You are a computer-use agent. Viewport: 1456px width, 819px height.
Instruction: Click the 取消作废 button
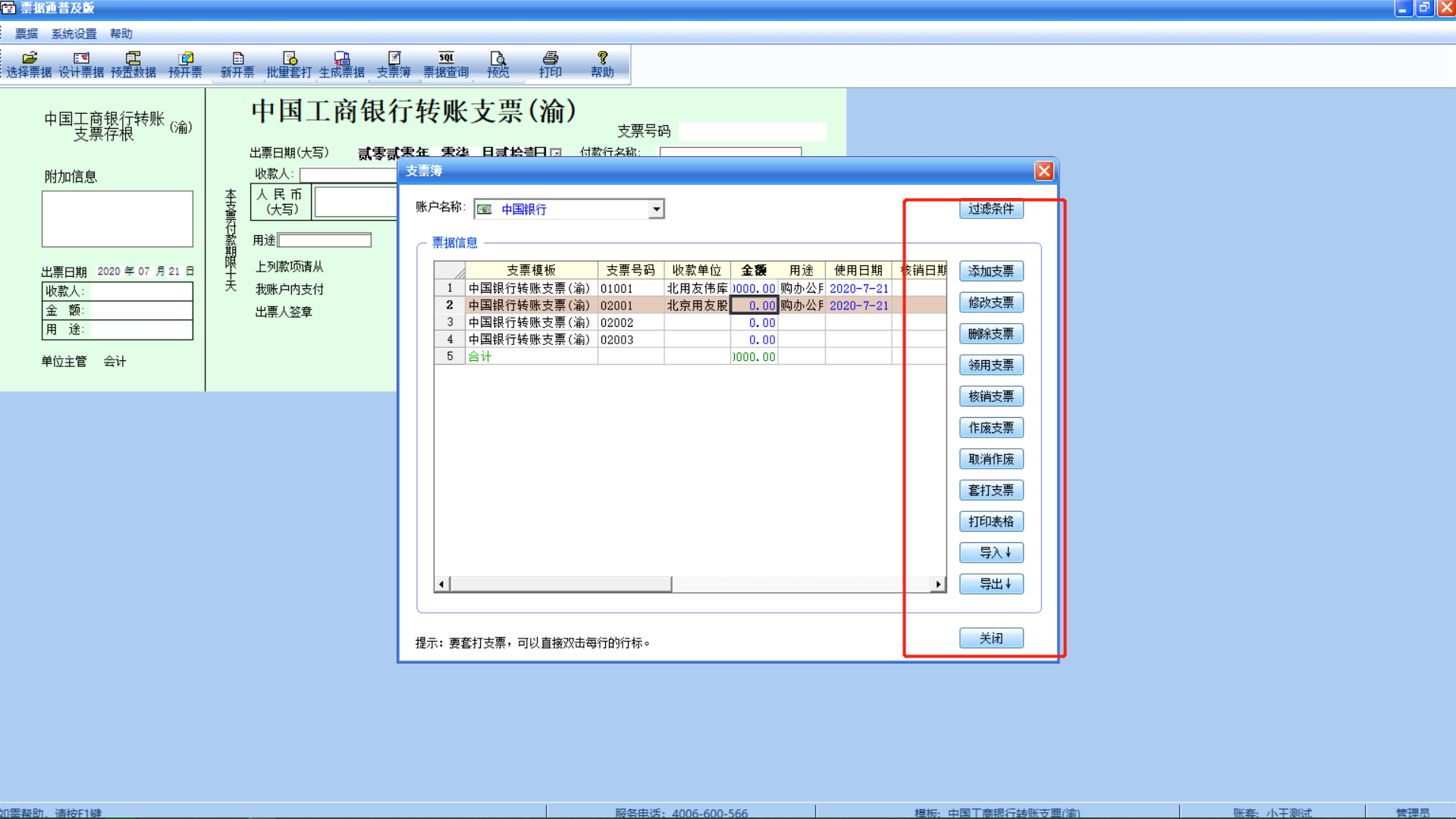click(991, 459)
